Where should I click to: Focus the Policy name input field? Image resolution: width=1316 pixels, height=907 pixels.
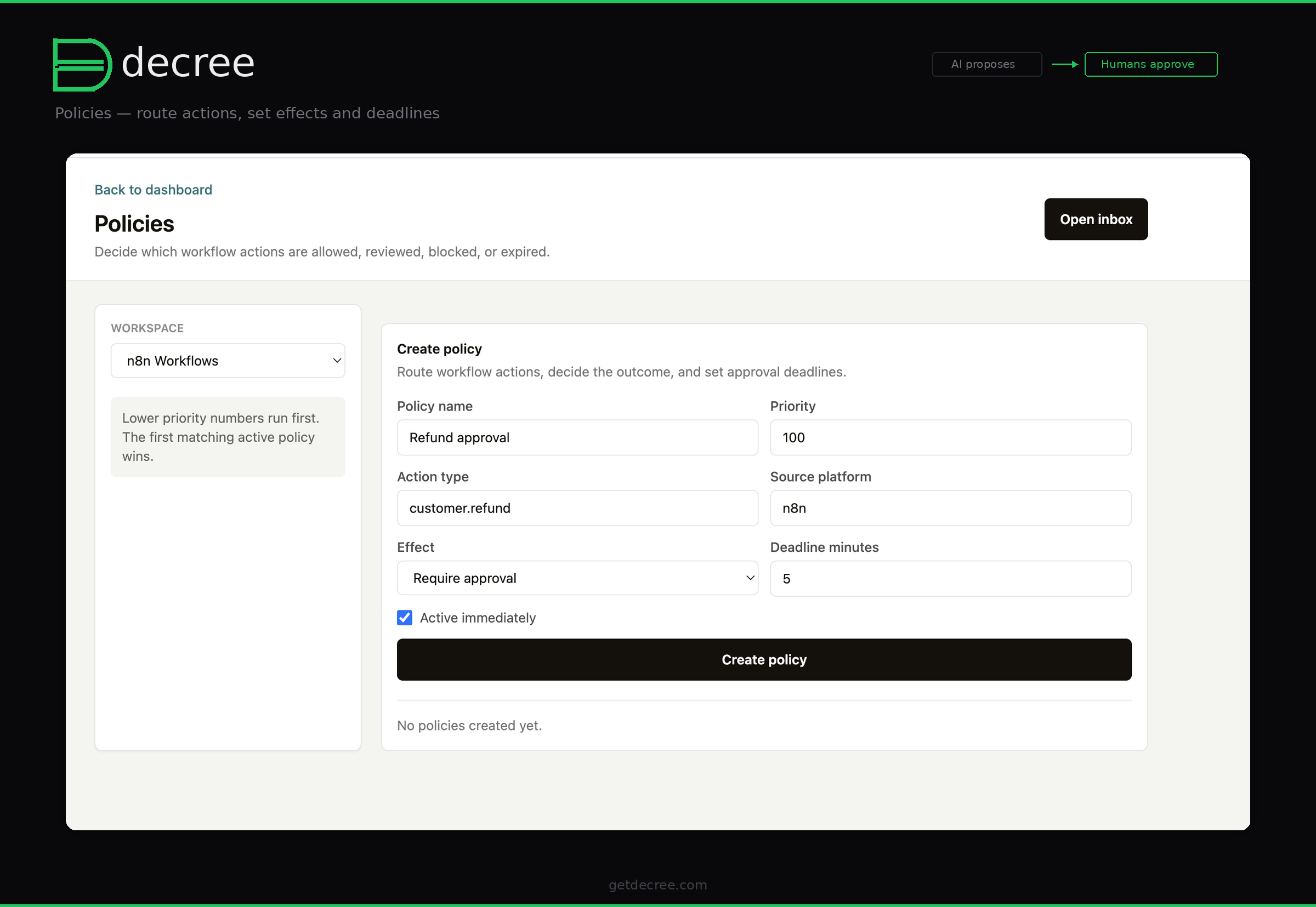click(x=577, y=437)
